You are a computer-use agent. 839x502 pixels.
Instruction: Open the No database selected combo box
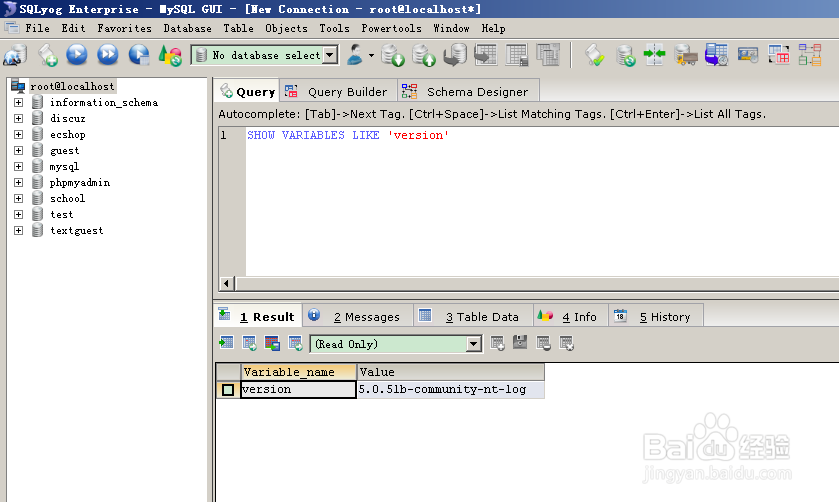click(x=265, y=55)
